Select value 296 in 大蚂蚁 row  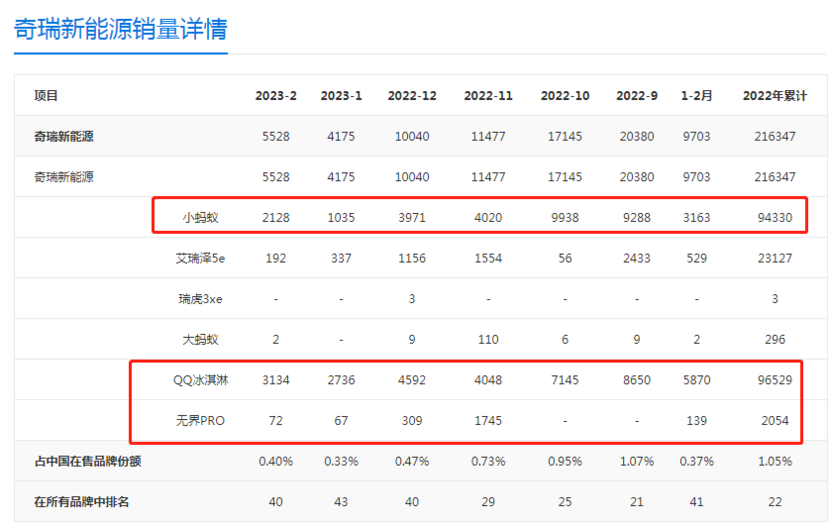coord(775,340)
